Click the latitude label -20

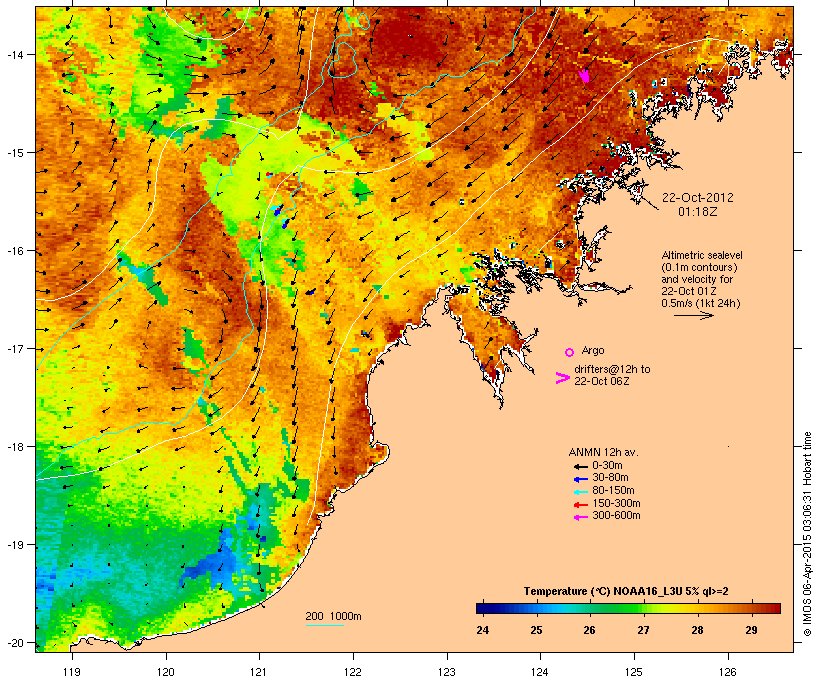click(14, 643)
